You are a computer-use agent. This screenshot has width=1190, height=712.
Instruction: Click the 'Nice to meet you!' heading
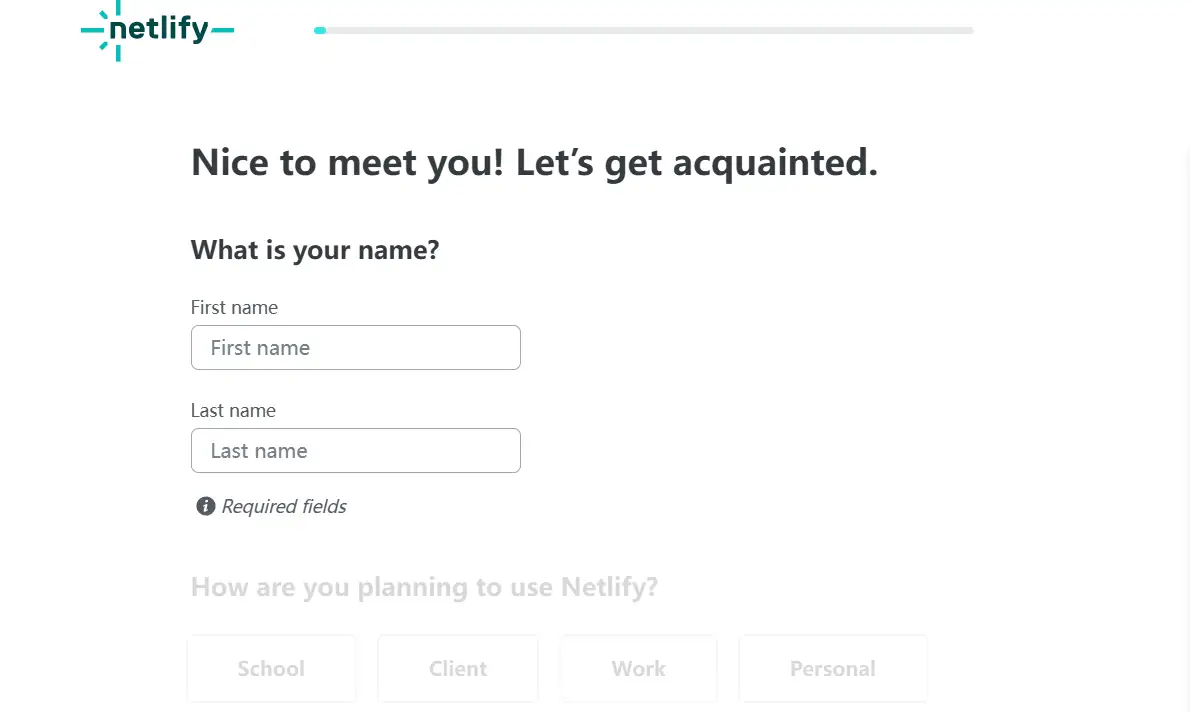coord(533,161)
